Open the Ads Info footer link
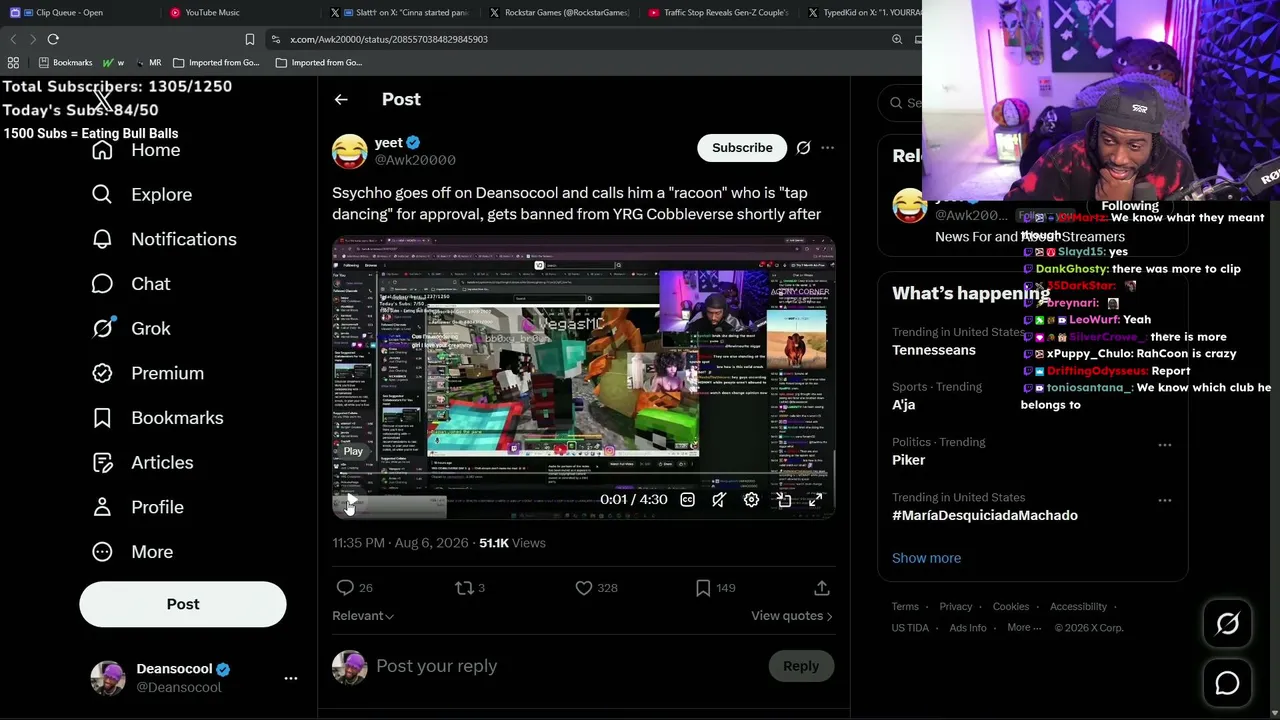1280x720 pixels. tap(968, 628)
